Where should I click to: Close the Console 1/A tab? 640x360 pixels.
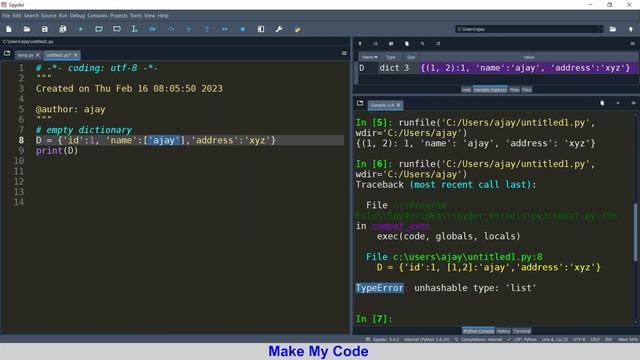pos(399,105)
